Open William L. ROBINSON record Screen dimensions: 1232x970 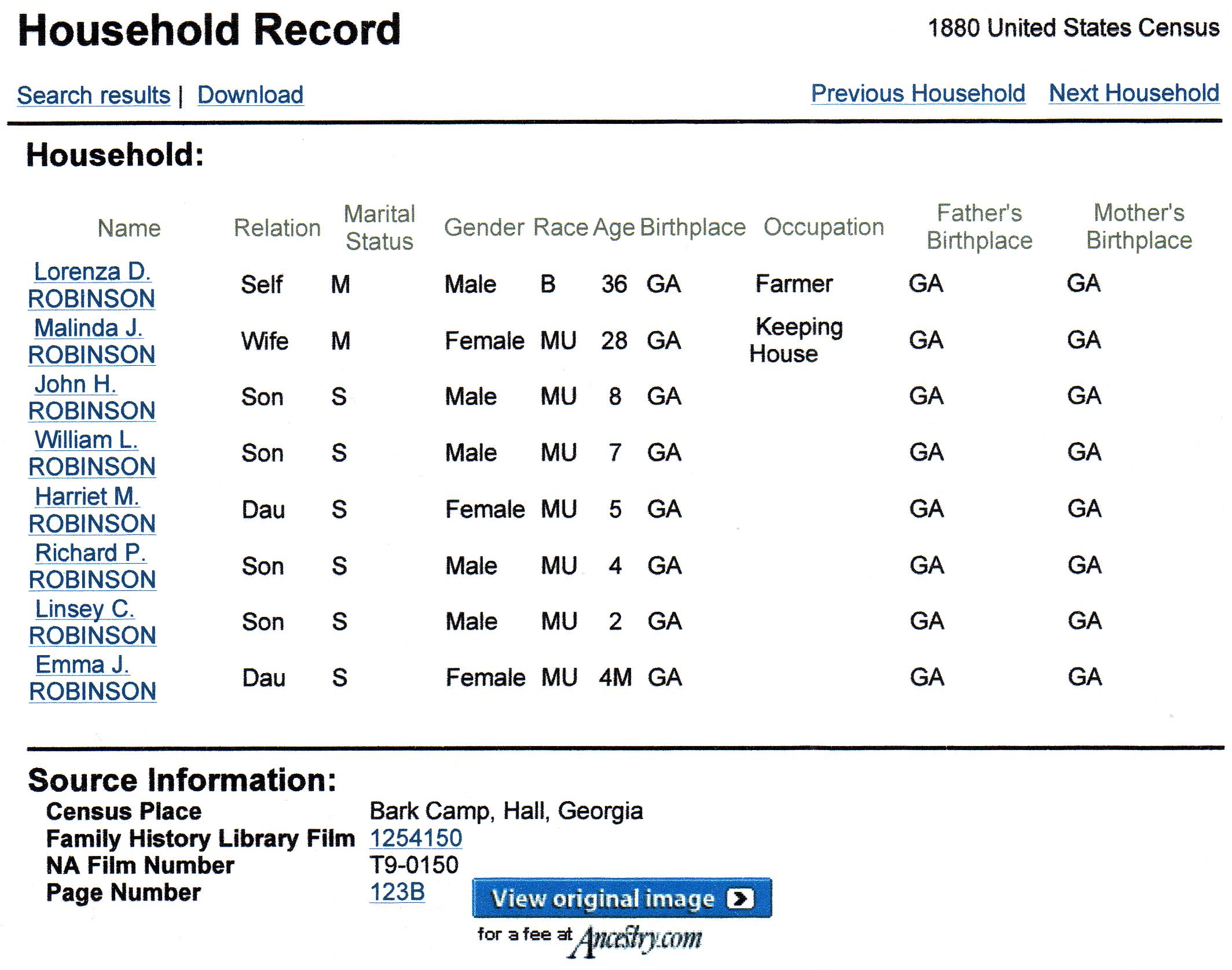coord(92,453)
